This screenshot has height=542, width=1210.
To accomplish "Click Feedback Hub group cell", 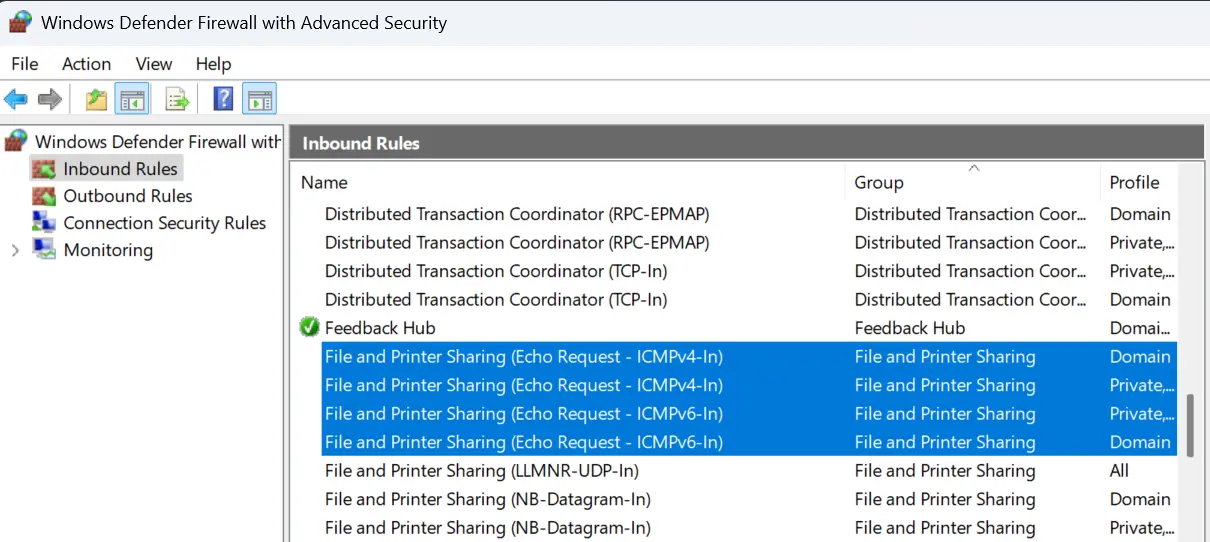I will click(910, 327).
